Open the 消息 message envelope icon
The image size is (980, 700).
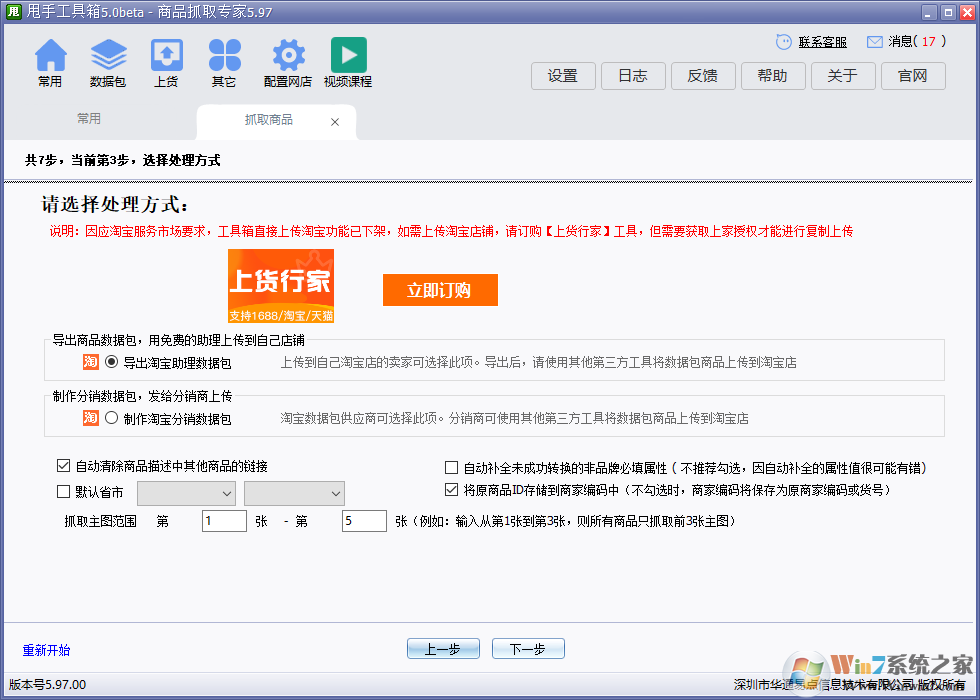pos(877,41)
